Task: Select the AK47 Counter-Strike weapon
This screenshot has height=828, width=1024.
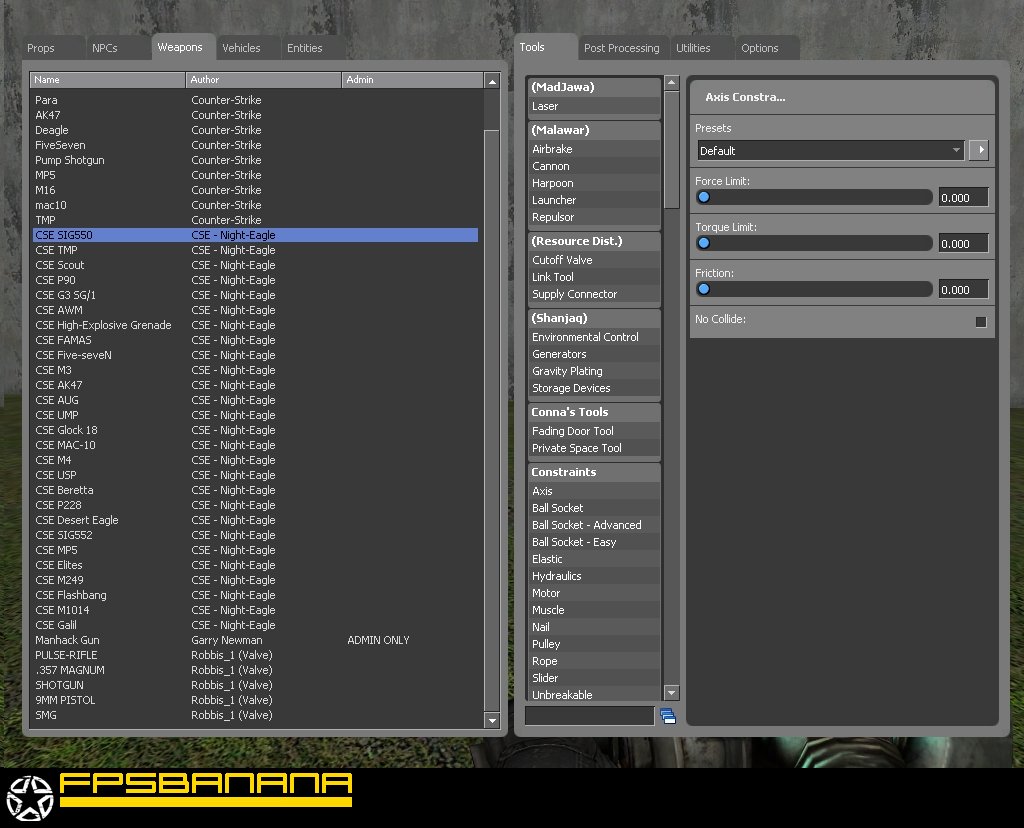Action: 255,115
